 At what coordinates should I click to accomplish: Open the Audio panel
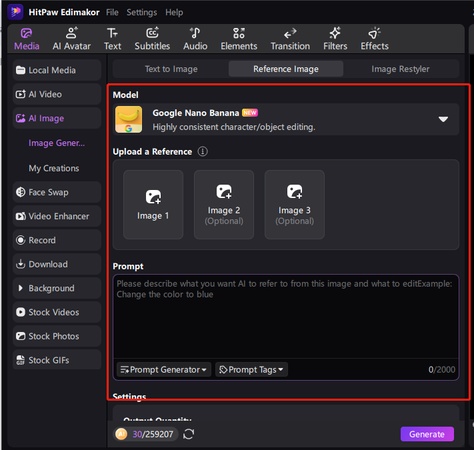click(195, 39)
